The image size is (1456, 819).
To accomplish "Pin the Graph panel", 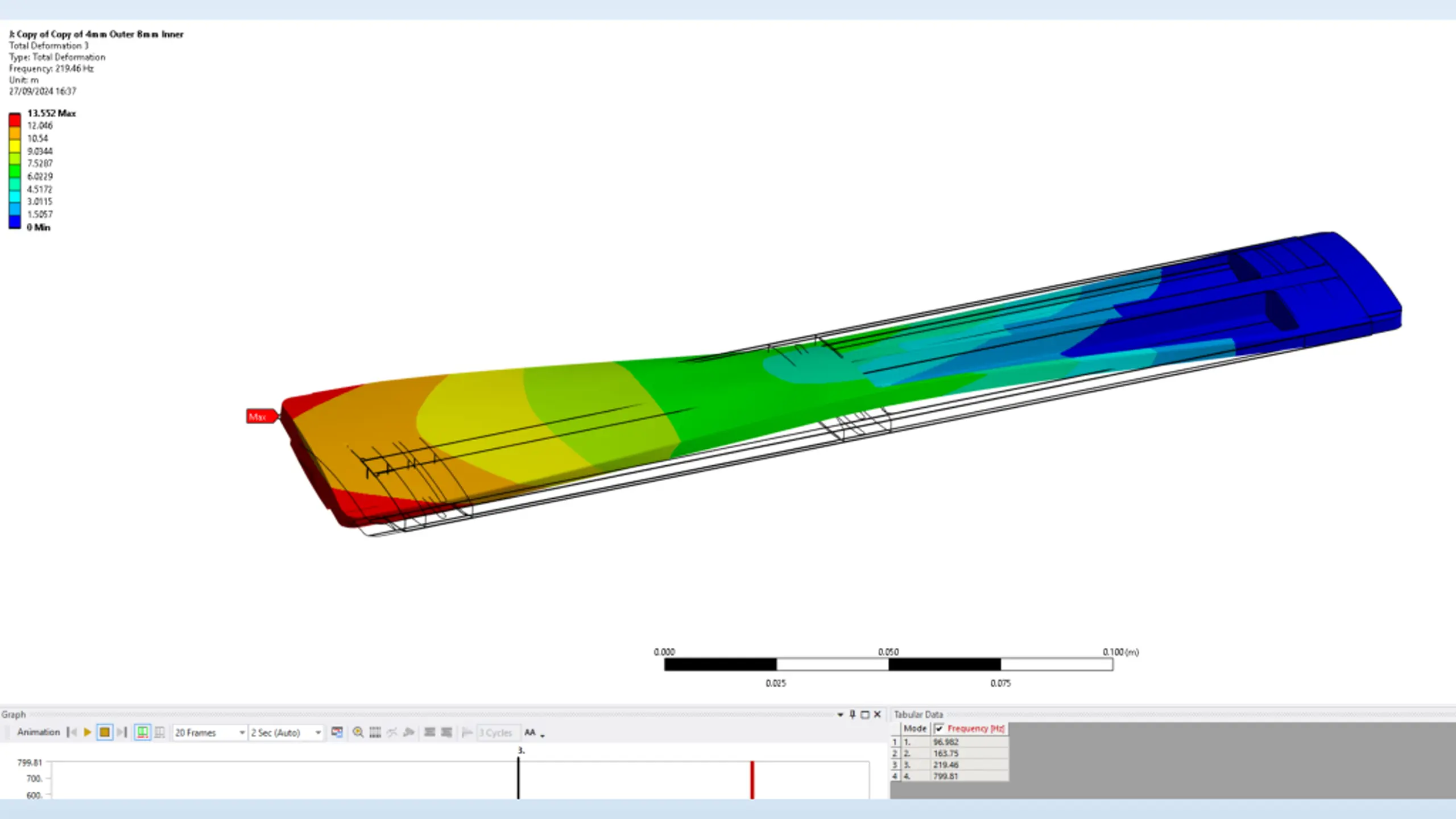I will 852,714.
